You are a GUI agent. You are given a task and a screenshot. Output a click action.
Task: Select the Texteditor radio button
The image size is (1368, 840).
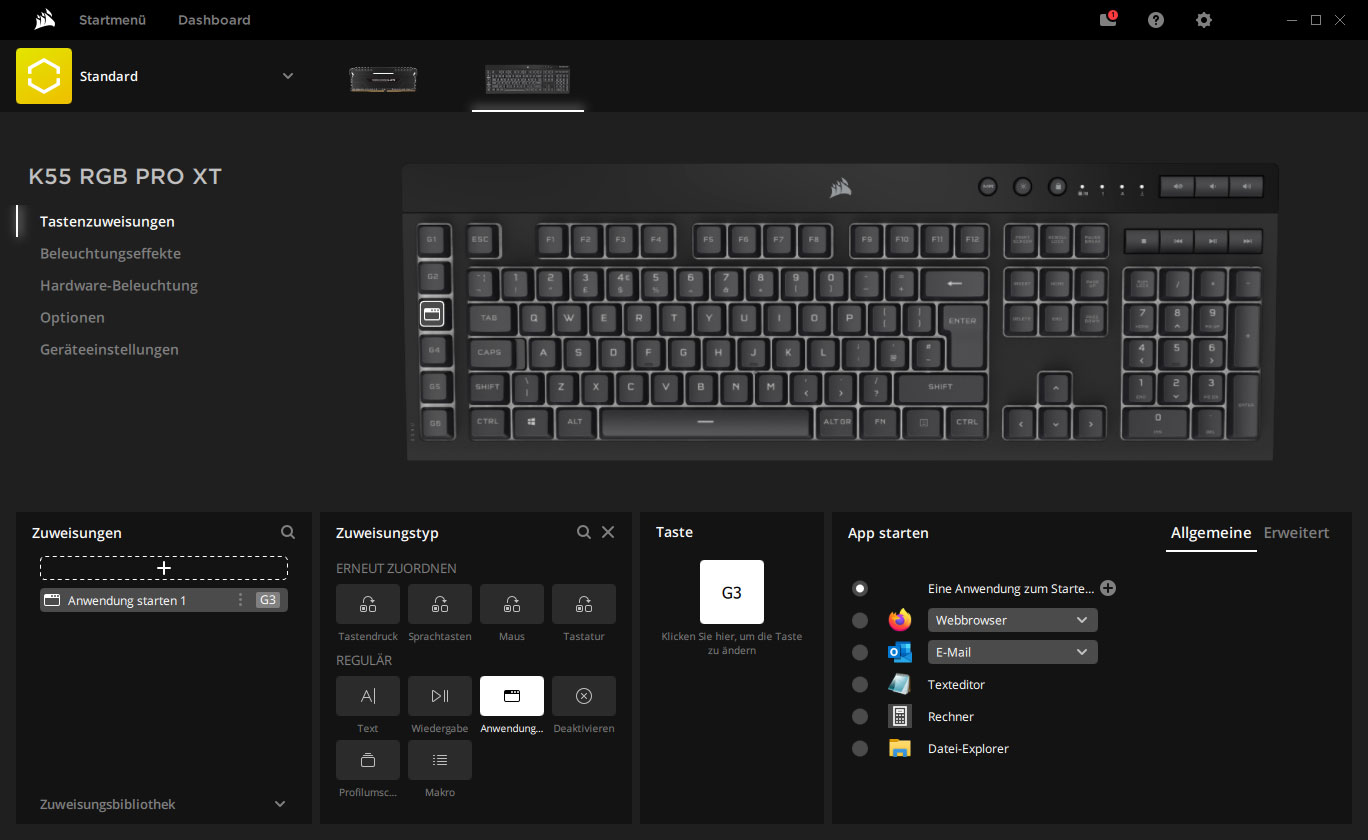[x=860, y=684]
